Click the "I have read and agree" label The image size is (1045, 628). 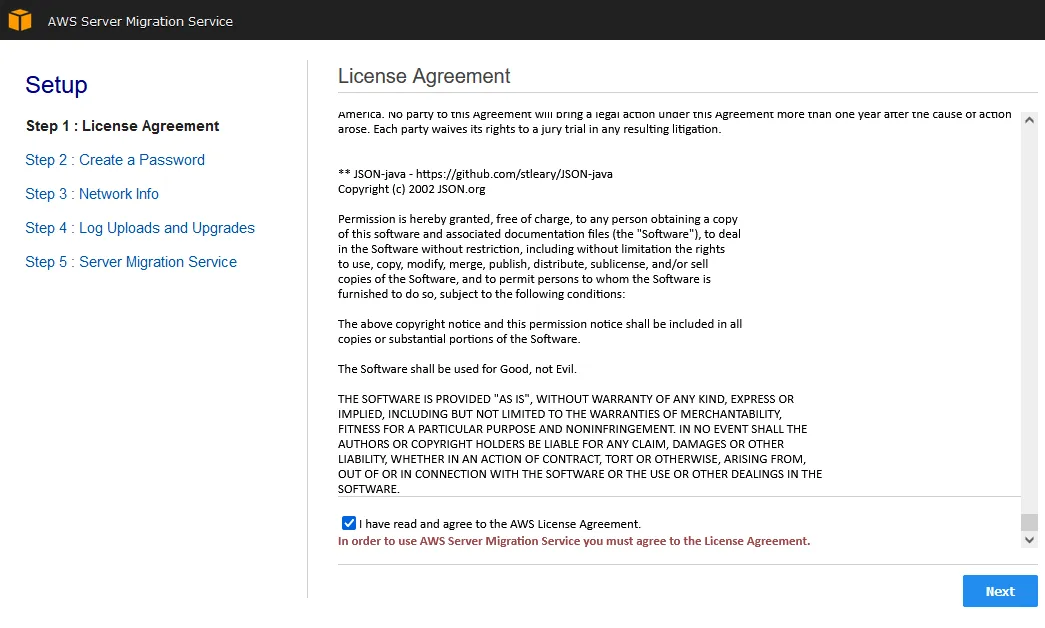pos(500,524)
